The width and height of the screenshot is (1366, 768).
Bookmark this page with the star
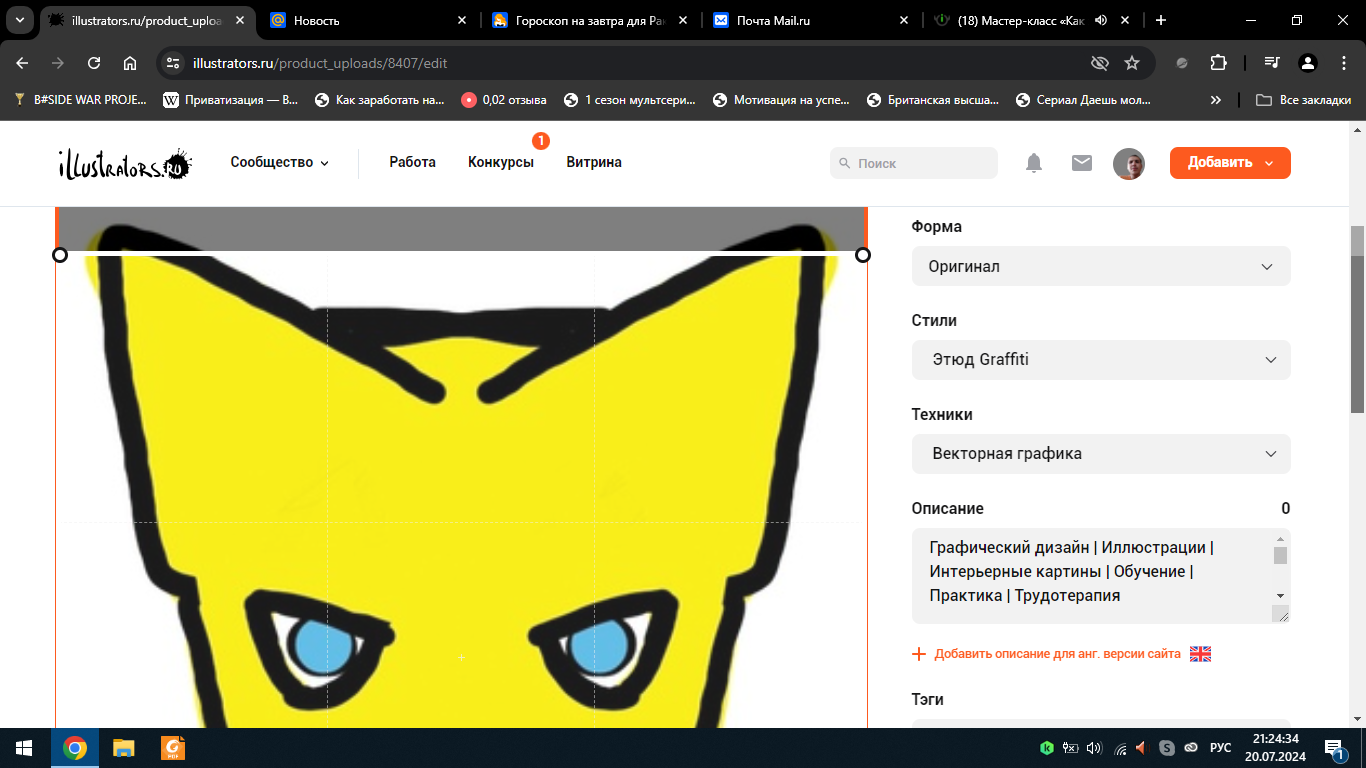1132,63
